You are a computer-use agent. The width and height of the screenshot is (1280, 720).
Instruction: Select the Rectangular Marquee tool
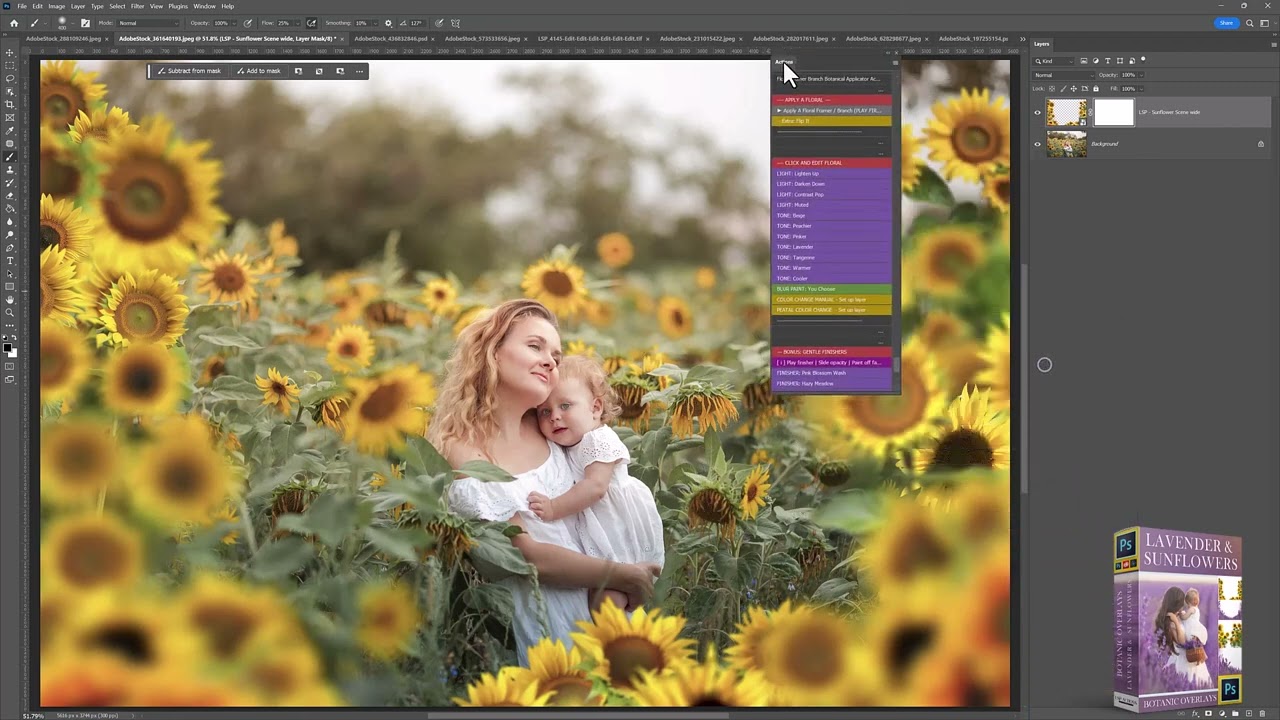[x=11, y=65]
